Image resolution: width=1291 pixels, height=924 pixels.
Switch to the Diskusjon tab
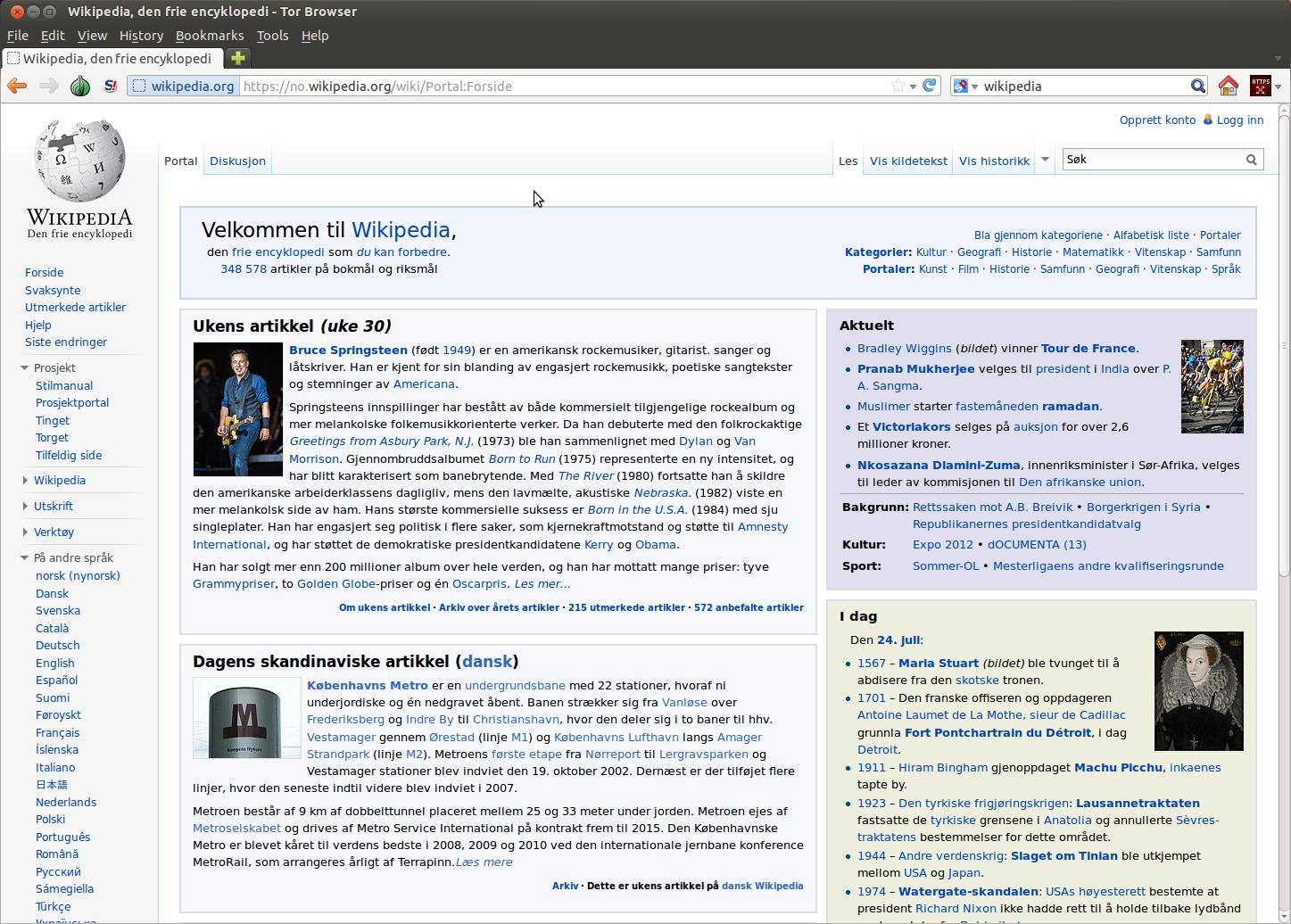(237, 161)
